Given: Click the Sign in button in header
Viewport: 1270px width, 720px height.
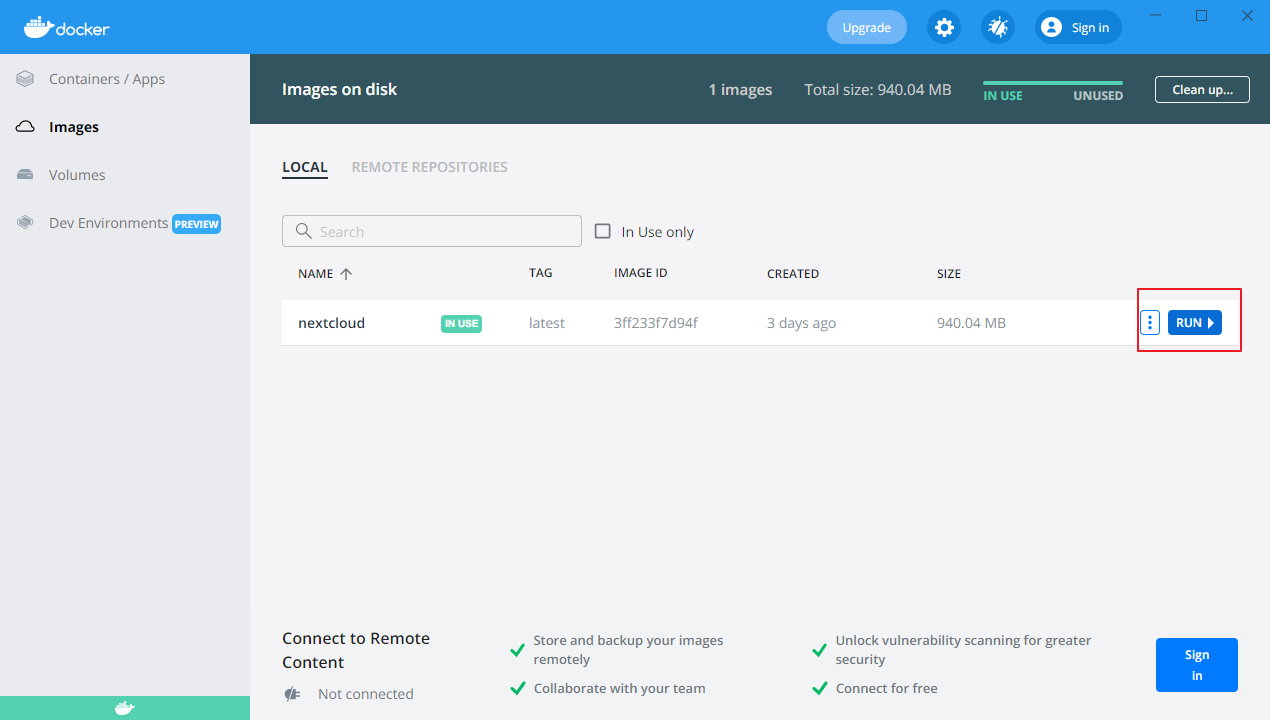Looking at the screenshot, I should [1078, 27].
